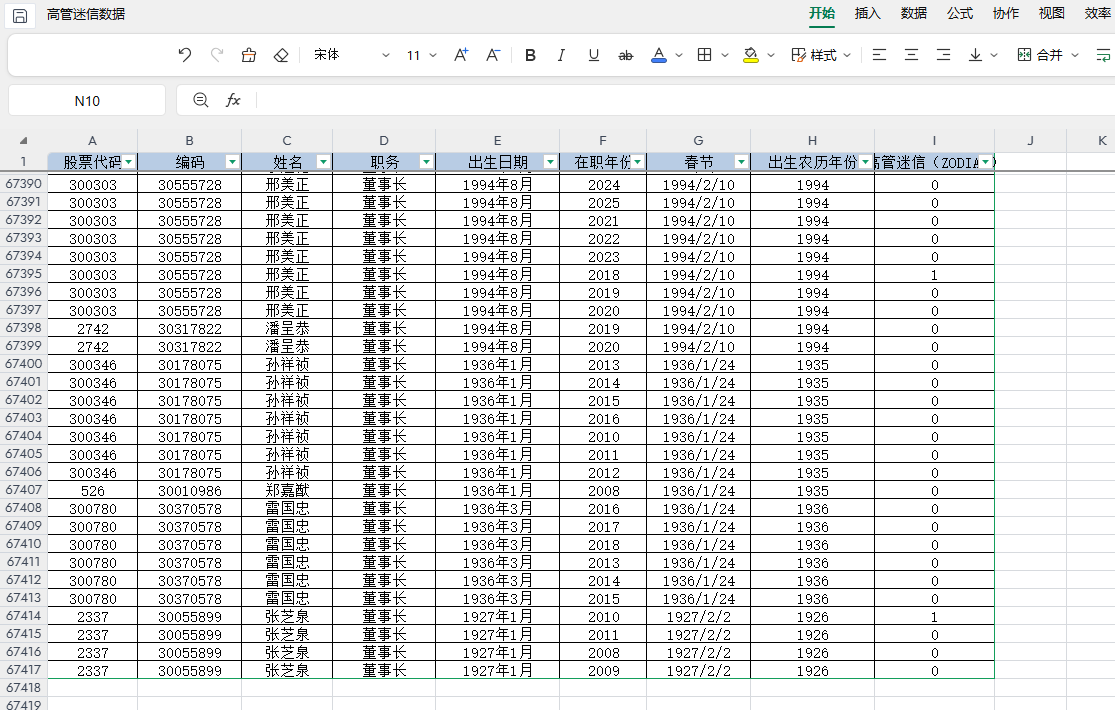Open filter dropdown on 姓名 column header
Screen dimensions: 1115x710
coord(323,162)
